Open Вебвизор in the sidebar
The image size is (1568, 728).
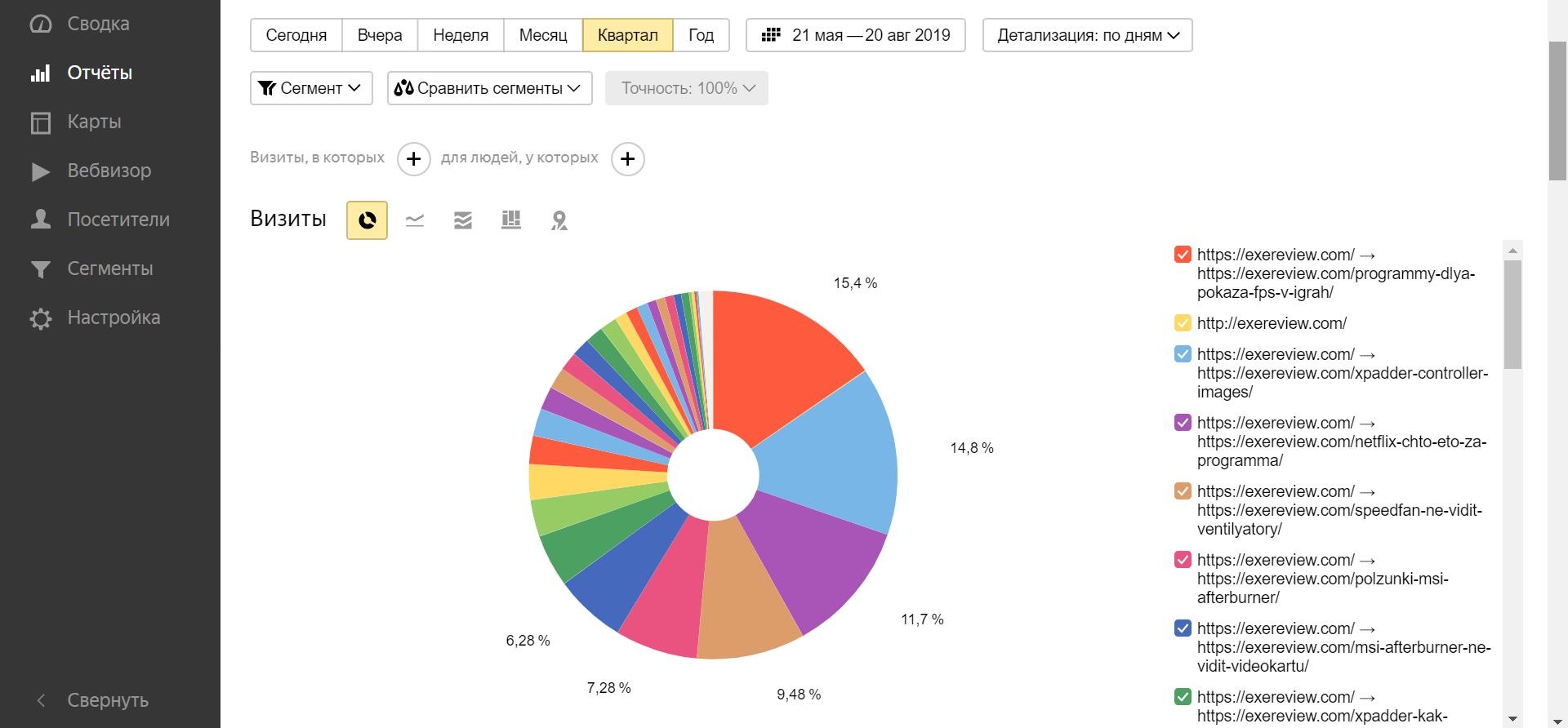point(110,171)
